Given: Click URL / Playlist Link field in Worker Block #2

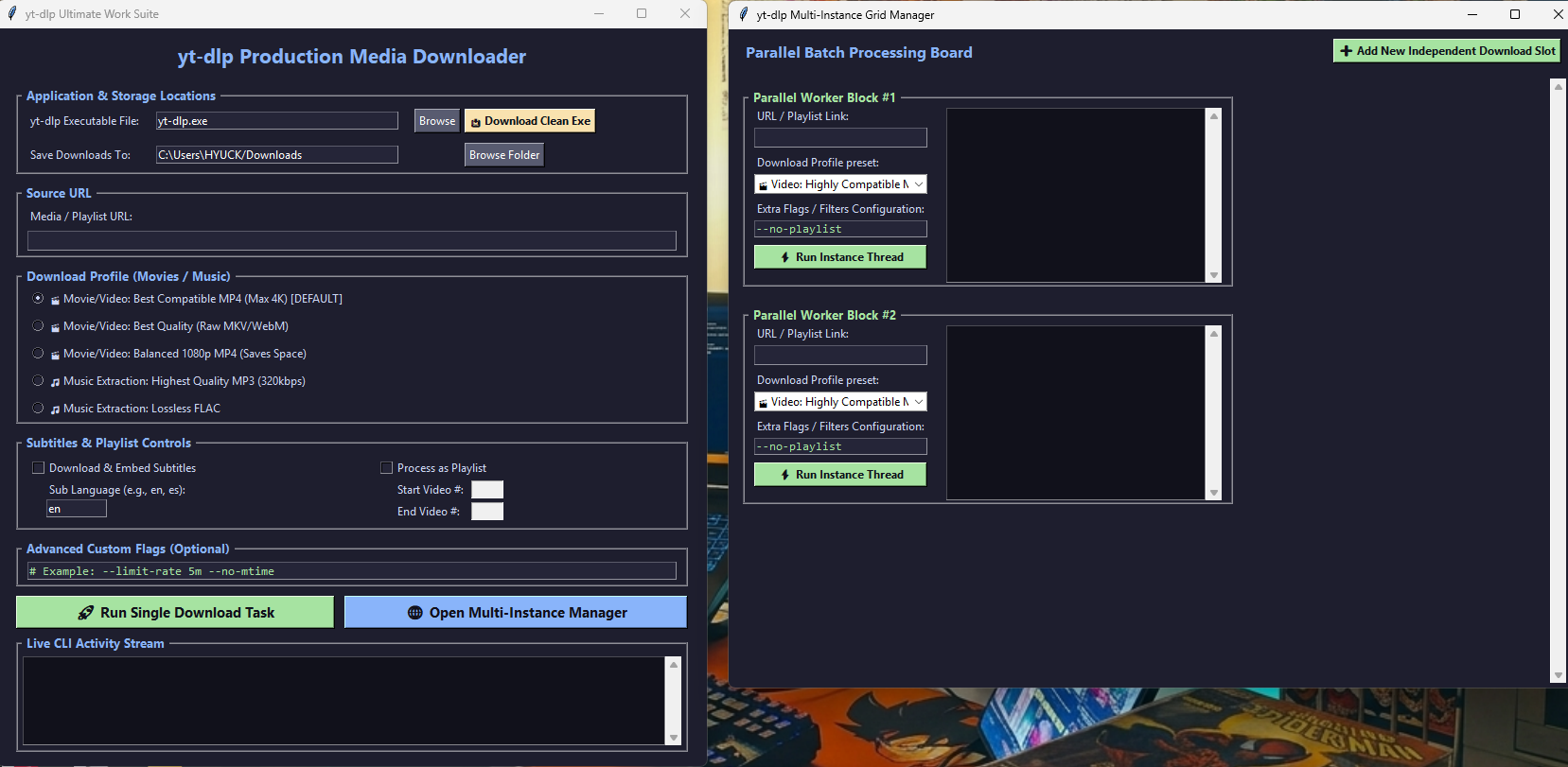Looking at the screenshot, I should point(840,356).
